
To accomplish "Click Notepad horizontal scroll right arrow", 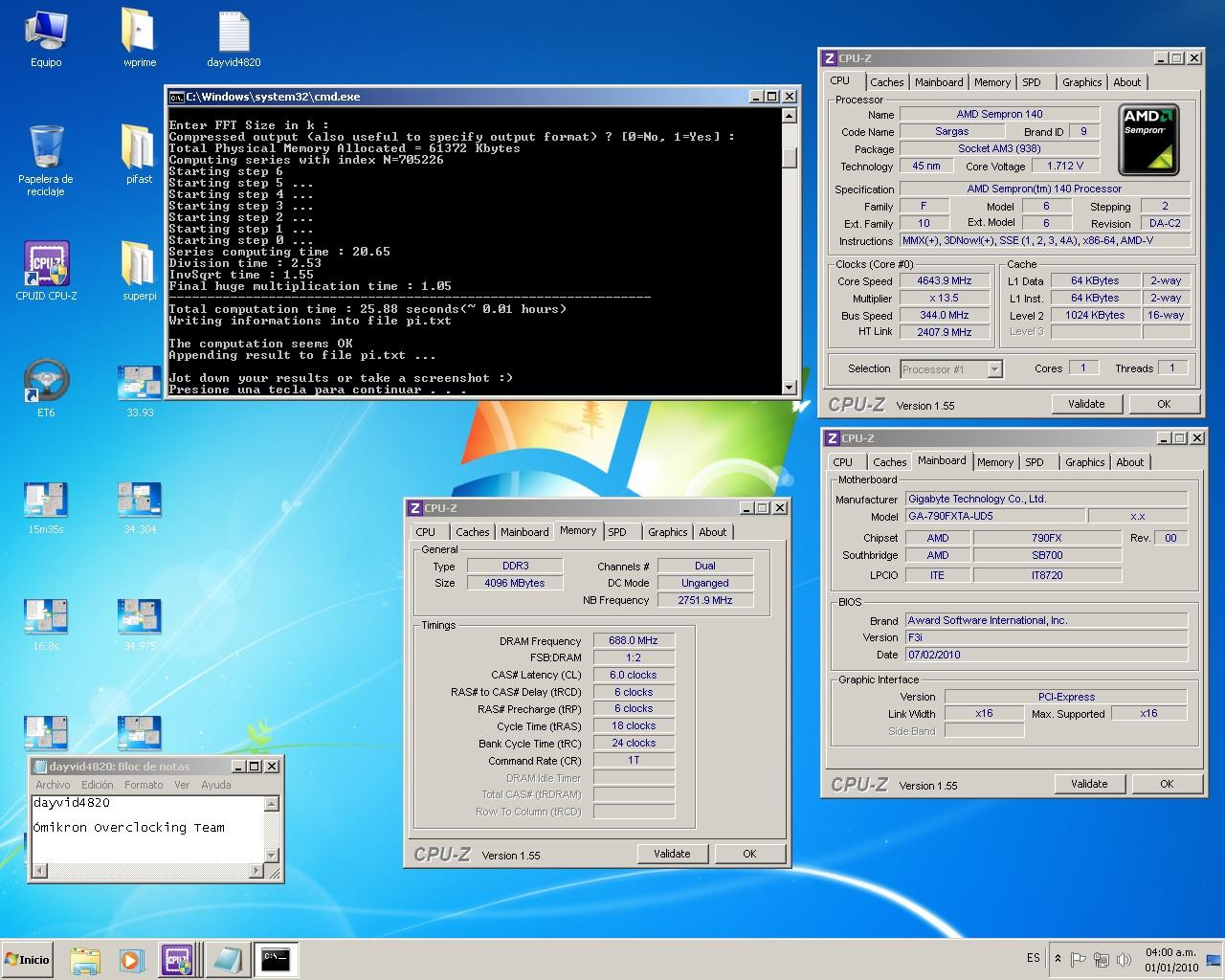I will tap(256, 870).
